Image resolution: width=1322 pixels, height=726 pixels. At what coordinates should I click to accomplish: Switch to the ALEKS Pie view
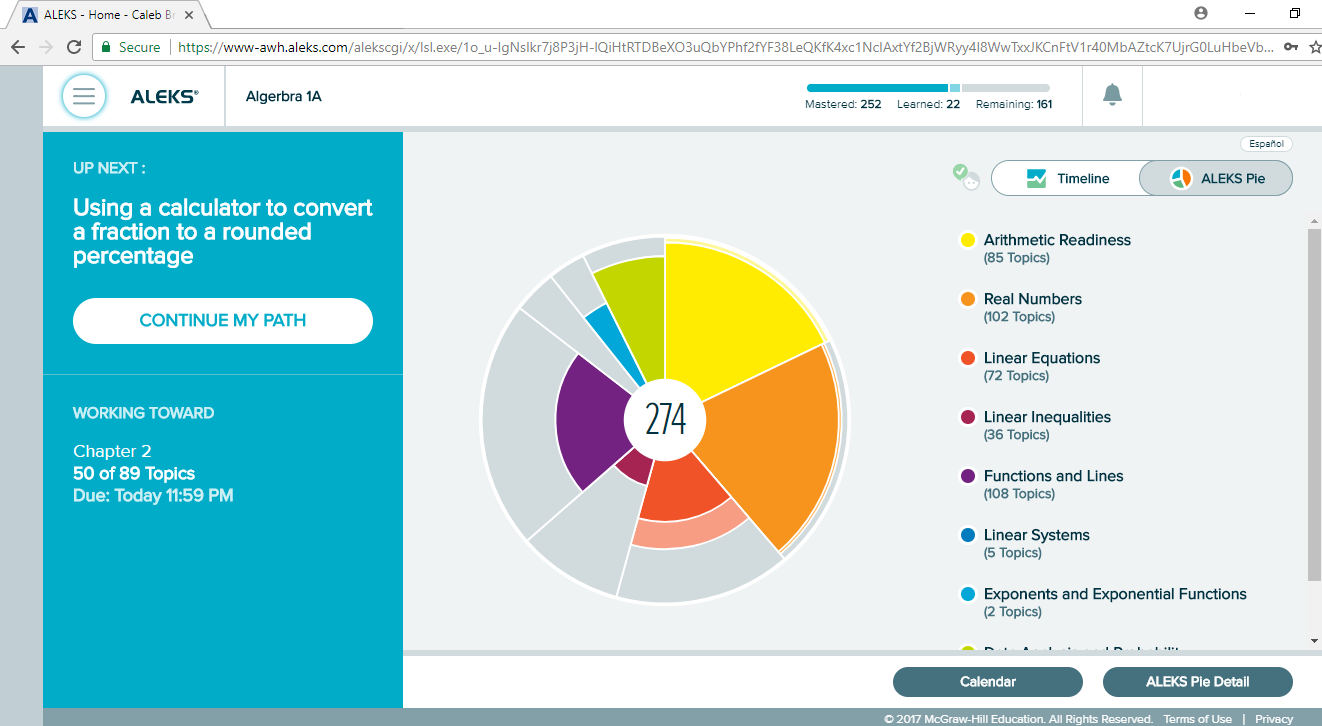click(1216, 178)
